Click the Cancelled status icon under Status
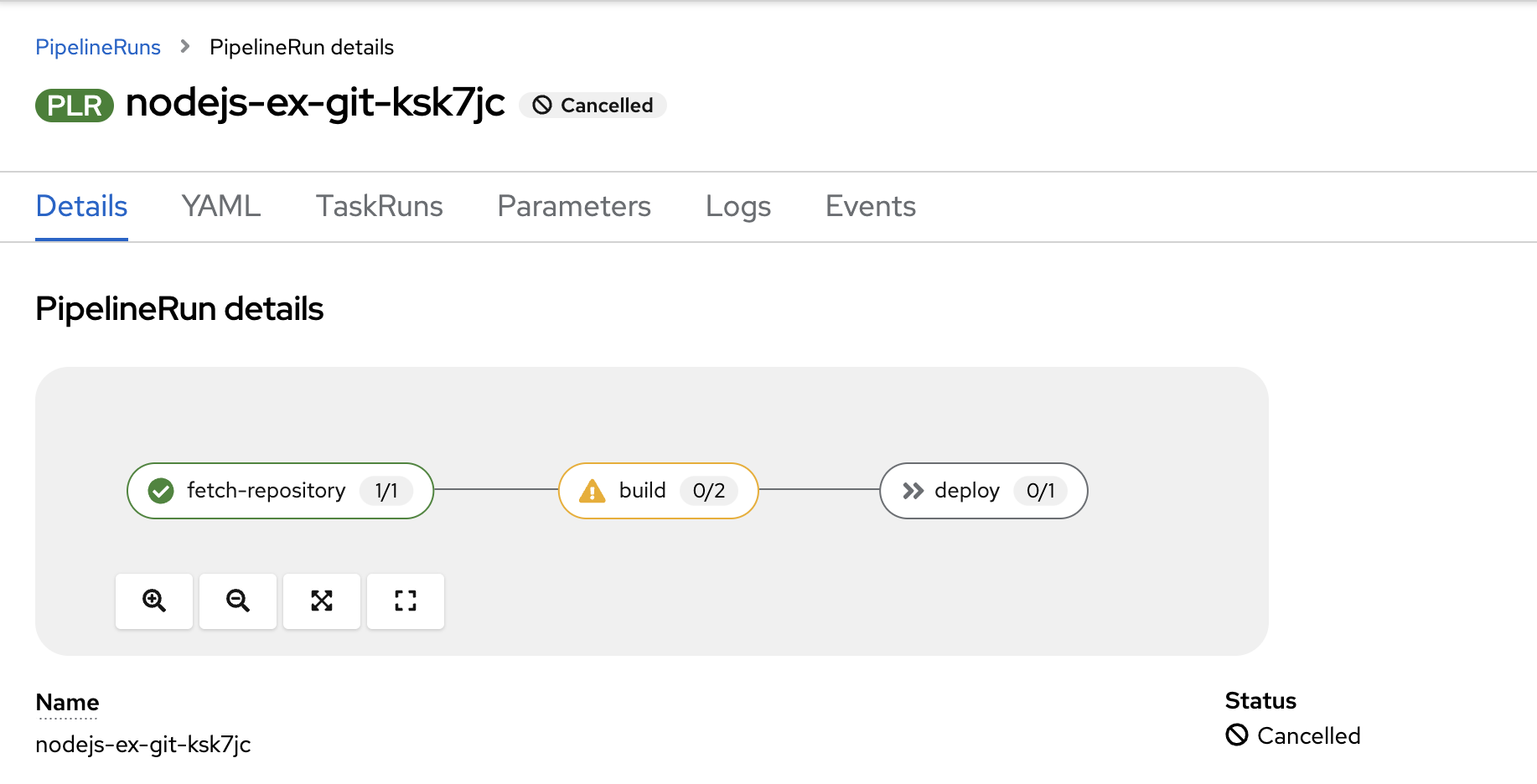Viewport: 1537px width, 784px height. click(1235, 735)
